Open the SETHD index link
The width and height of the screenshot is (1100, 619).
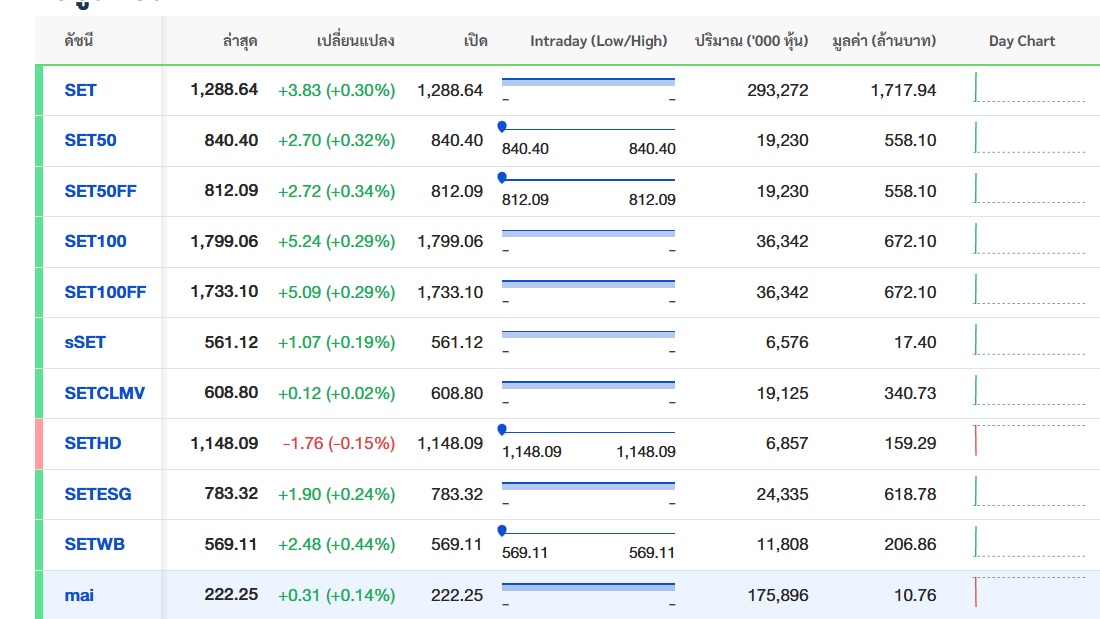[93, 443]
